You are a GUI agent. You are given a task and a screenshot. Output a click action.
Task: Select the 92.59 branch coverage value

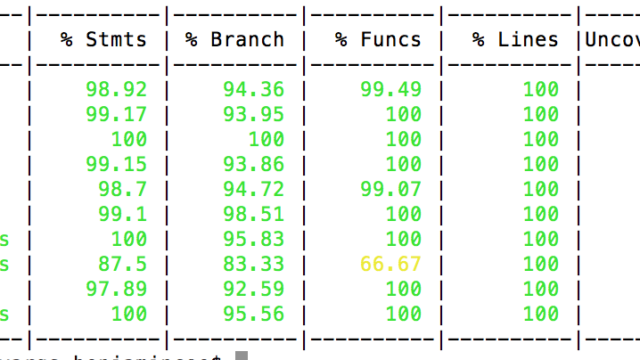[x=253, y=289]
